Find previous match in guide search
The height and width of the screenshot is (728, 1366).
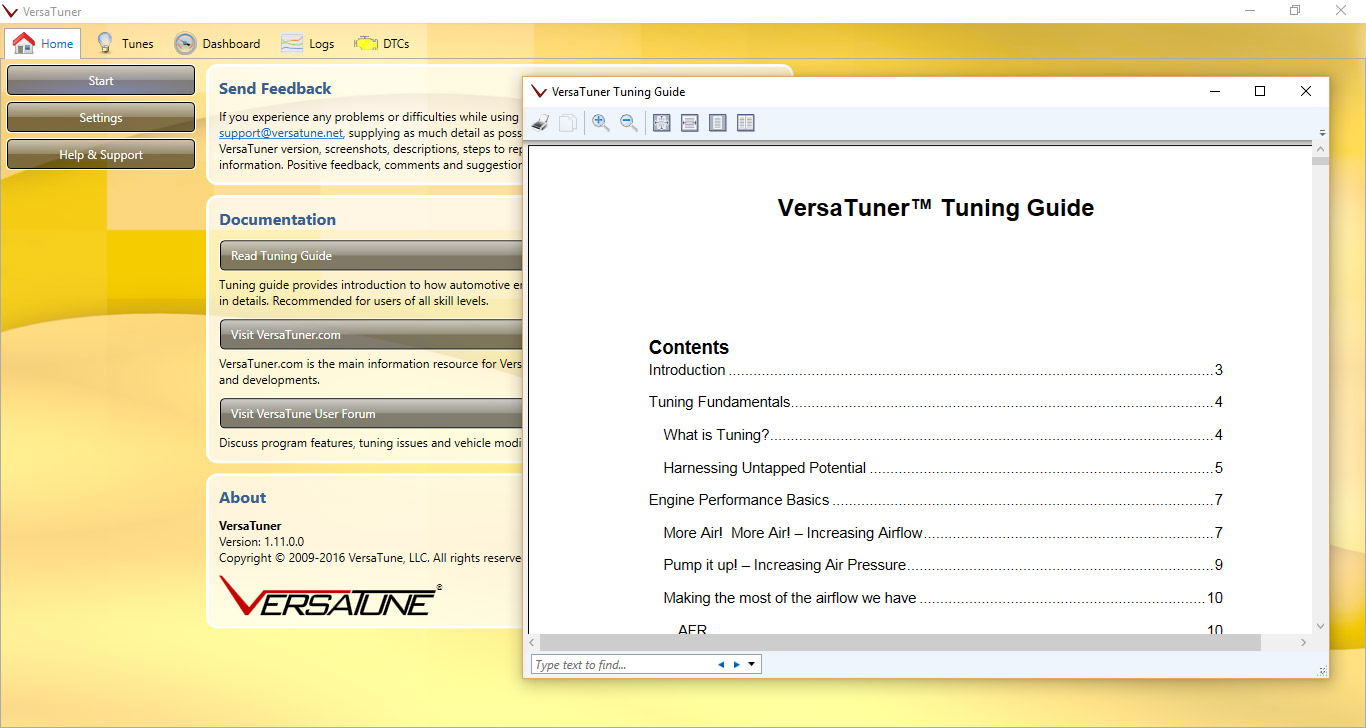click(721, 664)
